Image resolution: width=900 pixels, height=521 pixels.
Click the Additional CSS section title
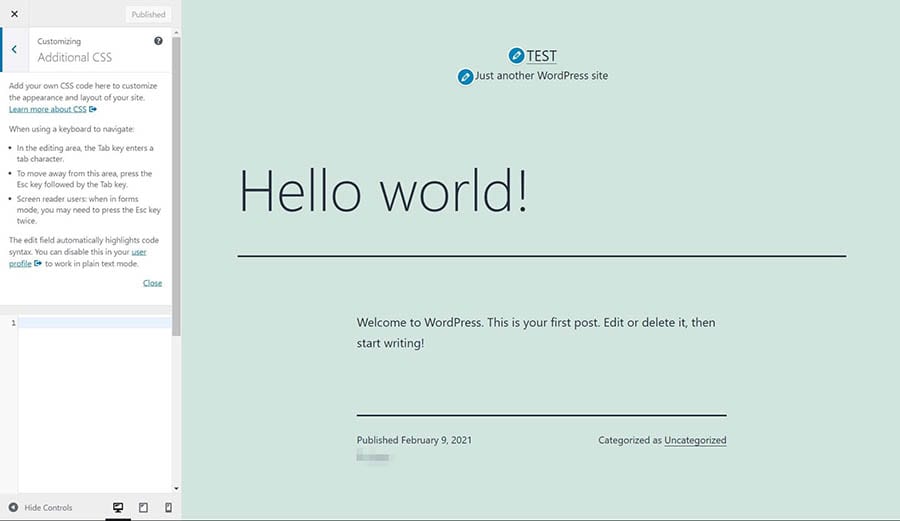pyautogui.click(x=75, y=57)
